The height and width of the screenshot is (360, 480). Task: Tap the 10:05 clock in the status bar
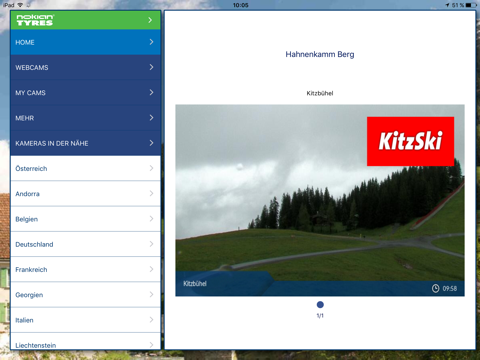click(240, 5)
